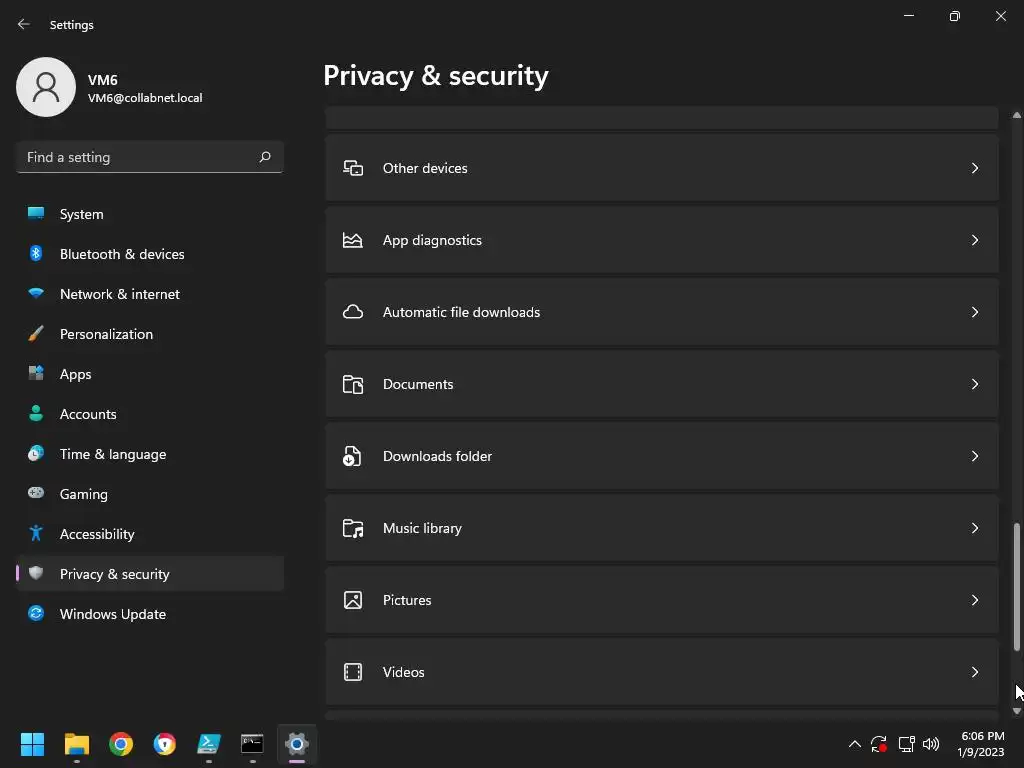Screen dimensions: 1024x768
Task: Expand the Videos row chevron
Action: point(975,672)
